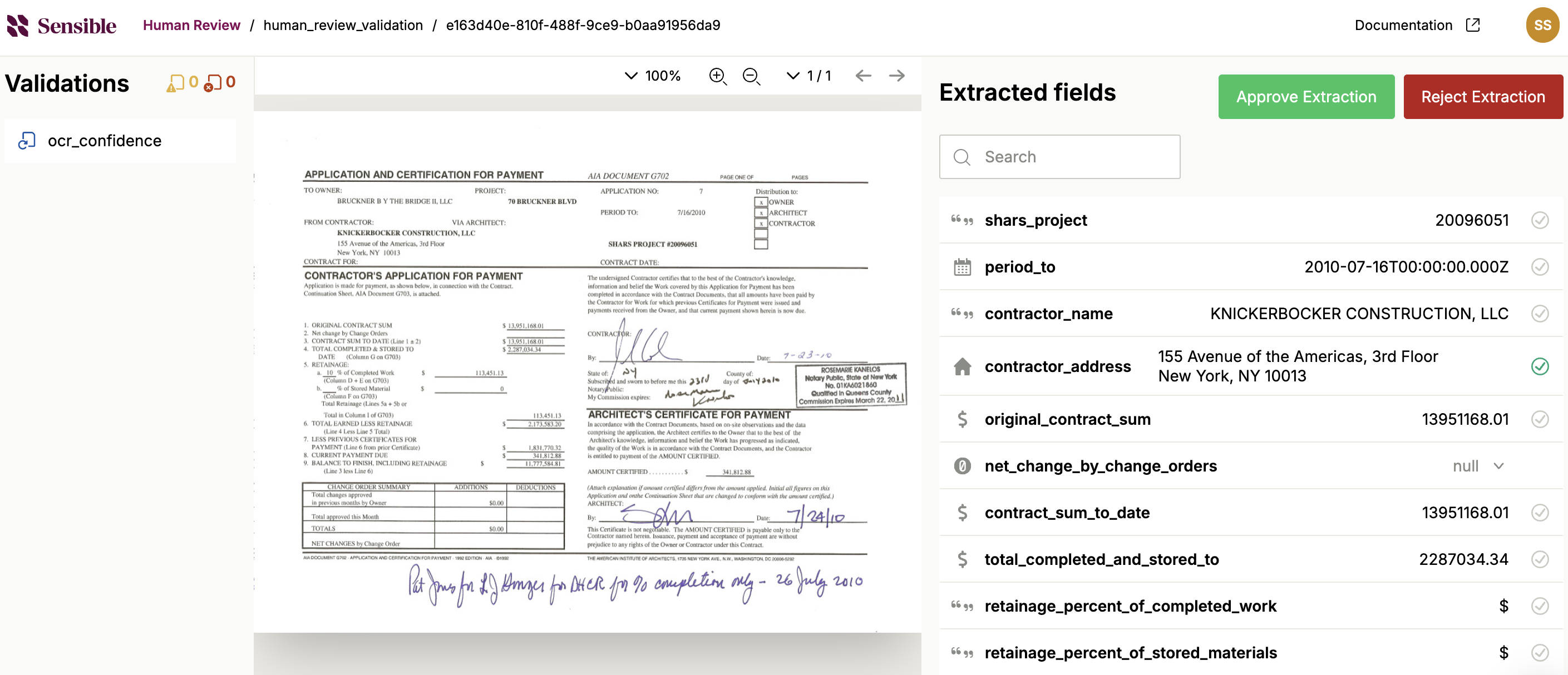This screenshot has width=1568, height=675.
Task: Click the zoom in magnifier icon
Action: tap(718, 76)
